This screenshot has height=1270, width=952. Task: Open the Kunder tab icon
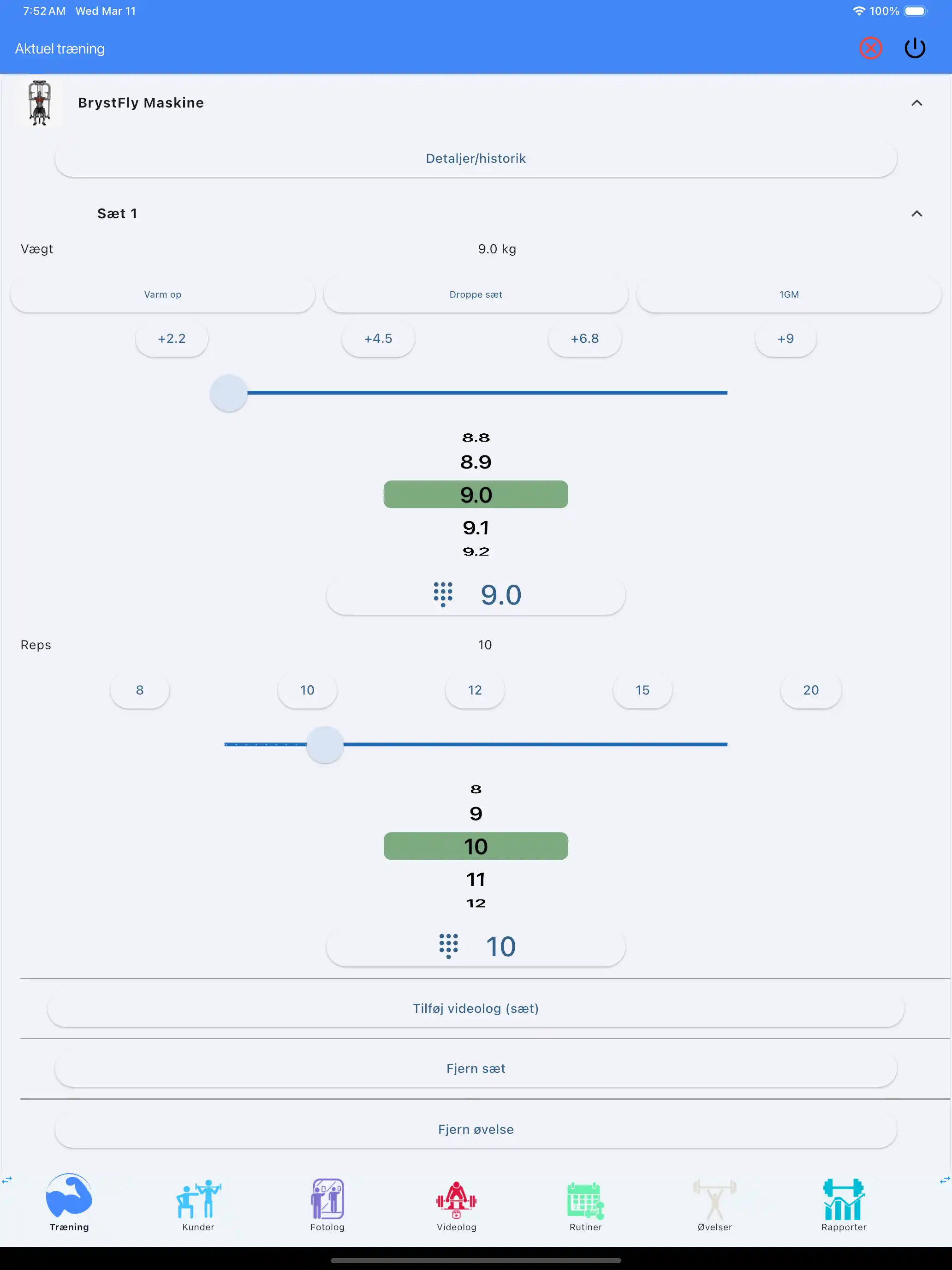click(198, 1199)
